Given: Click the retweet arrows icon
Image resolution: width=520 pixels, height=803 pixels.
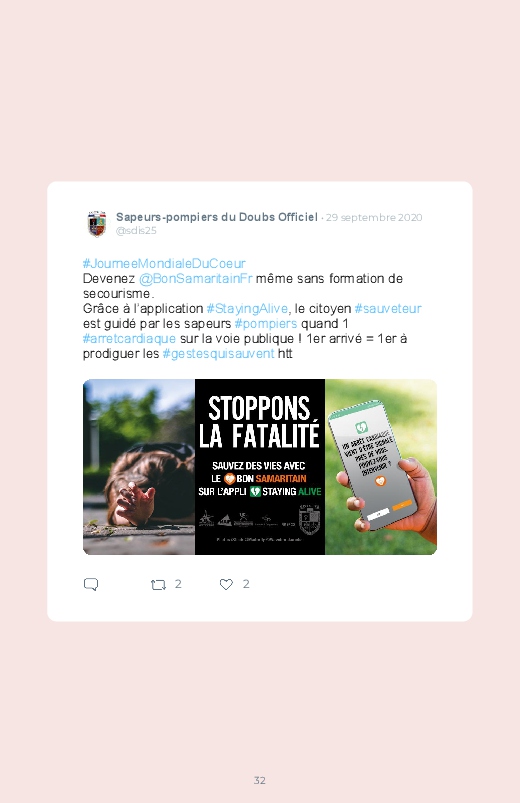Looking at the screenshot, I should [158, 584].
